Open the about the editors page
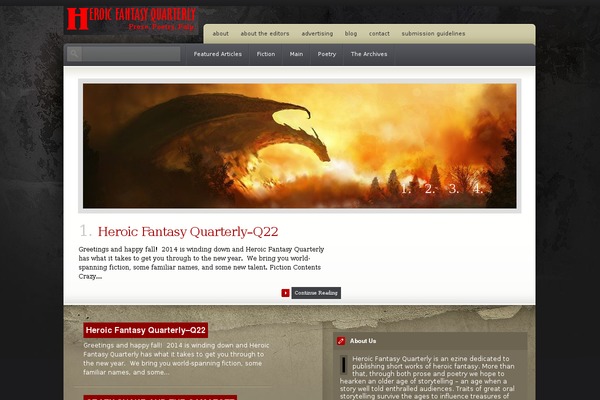Screen dimensions: 600x400 [x=265, y=34]
